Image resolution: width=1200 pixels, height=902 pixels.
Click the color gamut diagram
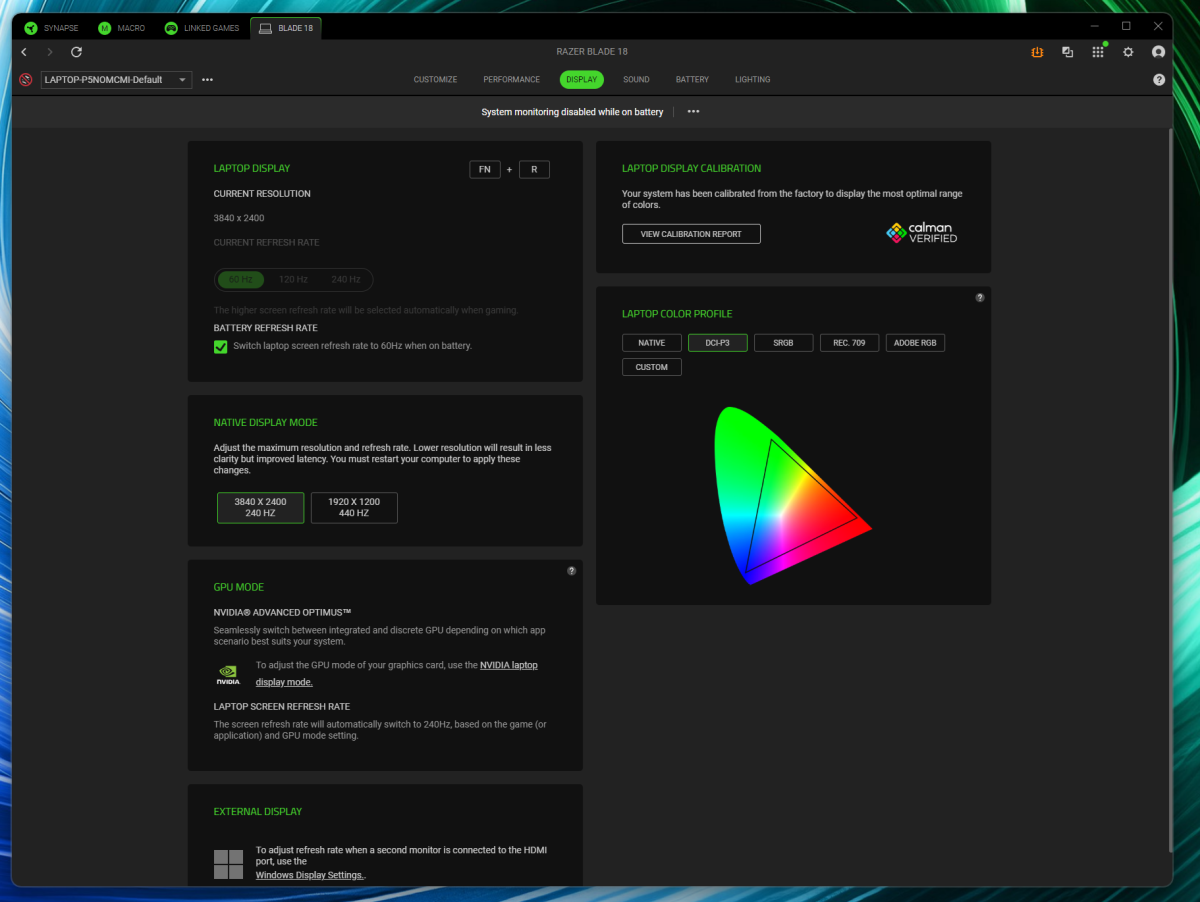(x=792, y=495)
